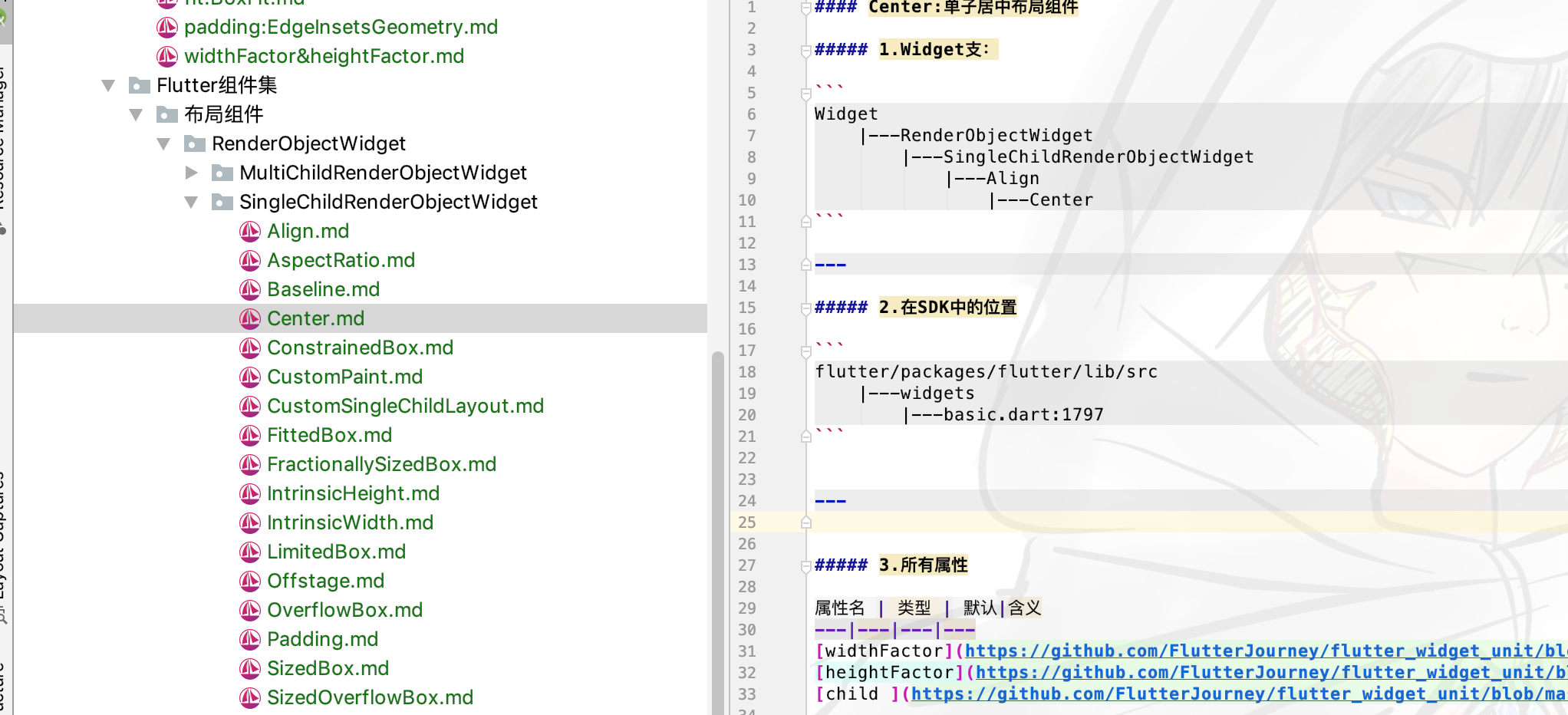Click the file icon of IntrinsicHeight.md
This screenshot has width=1568, height=715.
[250, 493]
